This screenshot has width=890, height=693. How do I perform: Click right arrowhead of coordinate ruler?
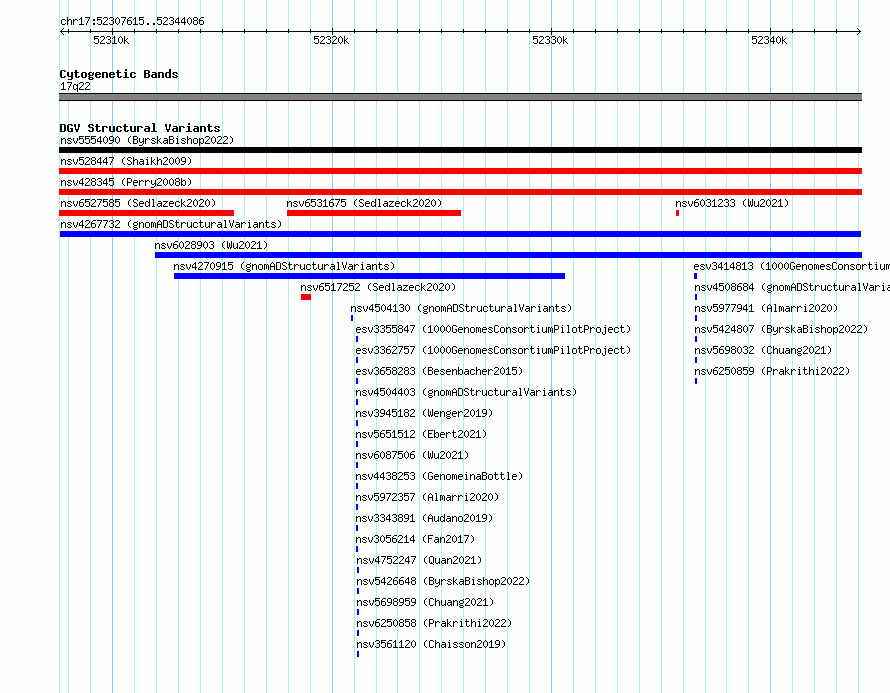(x=859, y=31)
